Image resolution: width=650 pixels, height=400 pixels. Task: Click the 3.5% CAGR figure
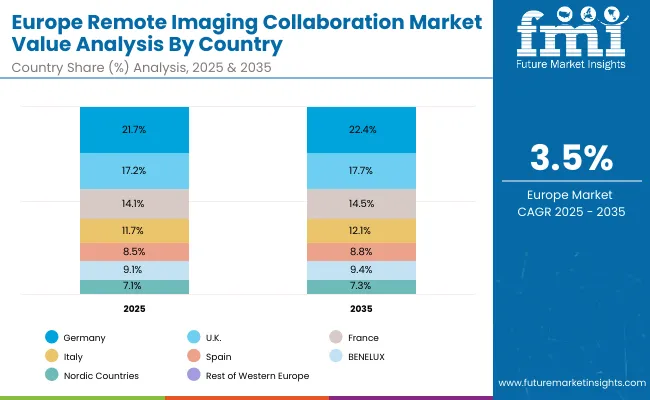pyautogui.click(x=572, y=158)
